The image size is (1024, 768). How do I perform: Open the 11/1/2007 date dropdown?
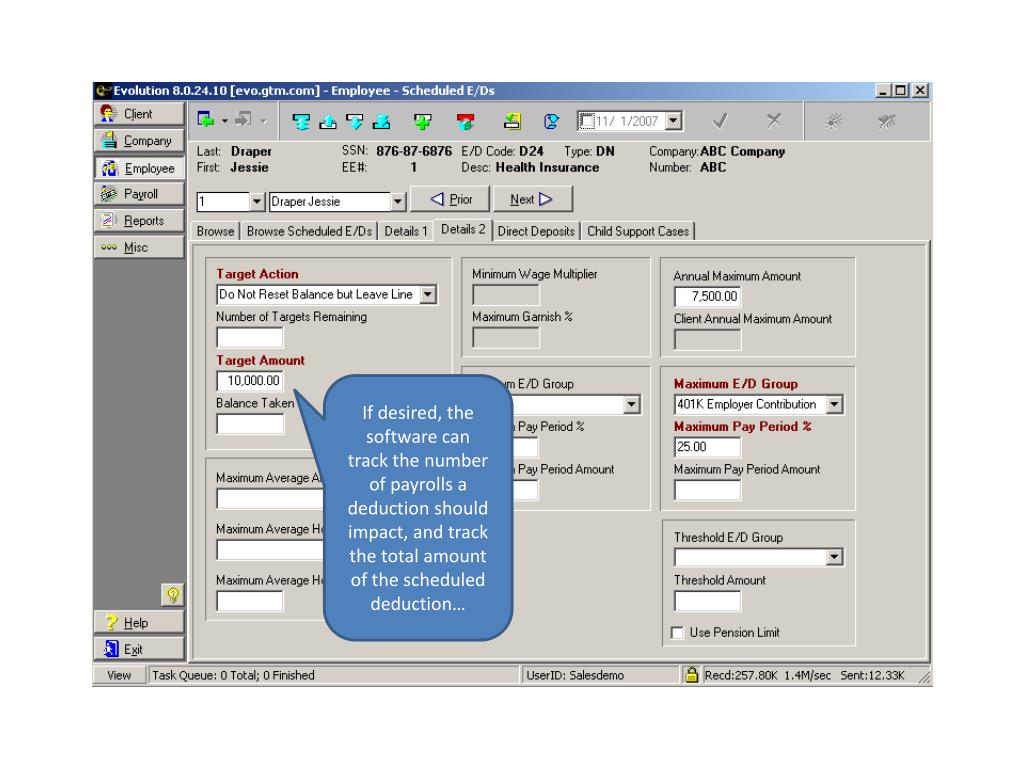(x=674, y=121)
